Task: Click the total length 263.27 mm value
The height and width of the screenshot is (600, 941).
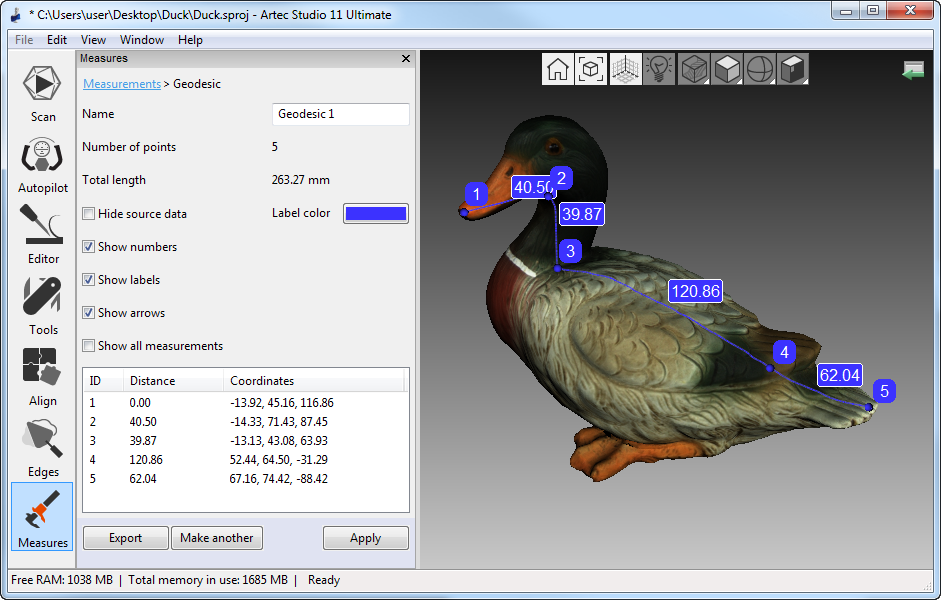Action: tap(301, 180)
